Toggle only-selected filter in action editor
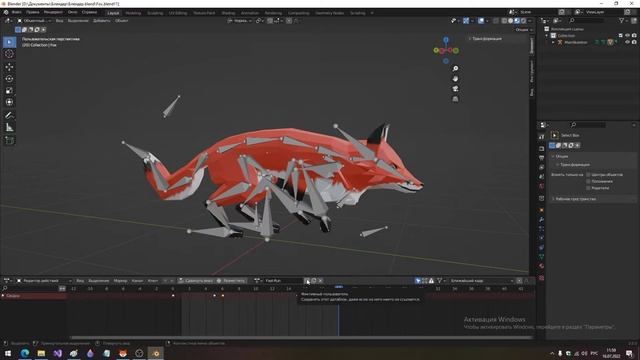Image resolution: width=640 pixels, height=360 pixels. click(x=418, y=281)
